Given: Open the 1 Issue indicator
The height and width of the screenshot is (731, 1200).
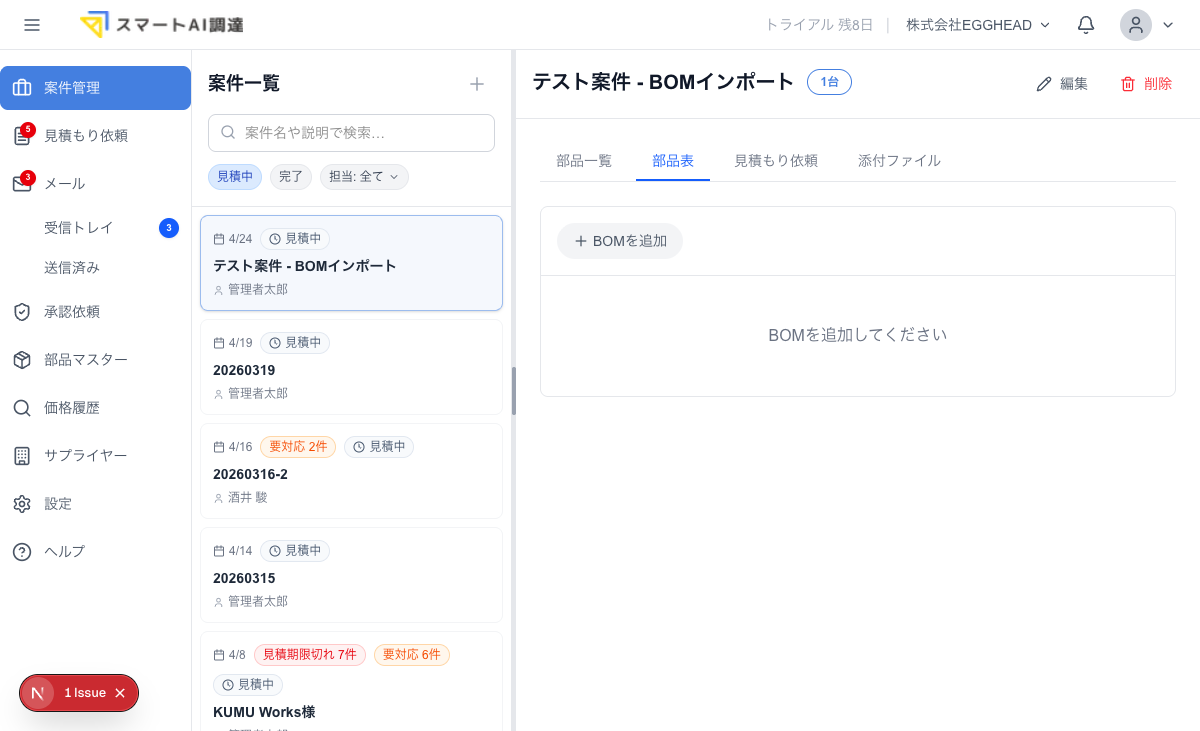Looking at the screenshot, I should pos(85,693).
